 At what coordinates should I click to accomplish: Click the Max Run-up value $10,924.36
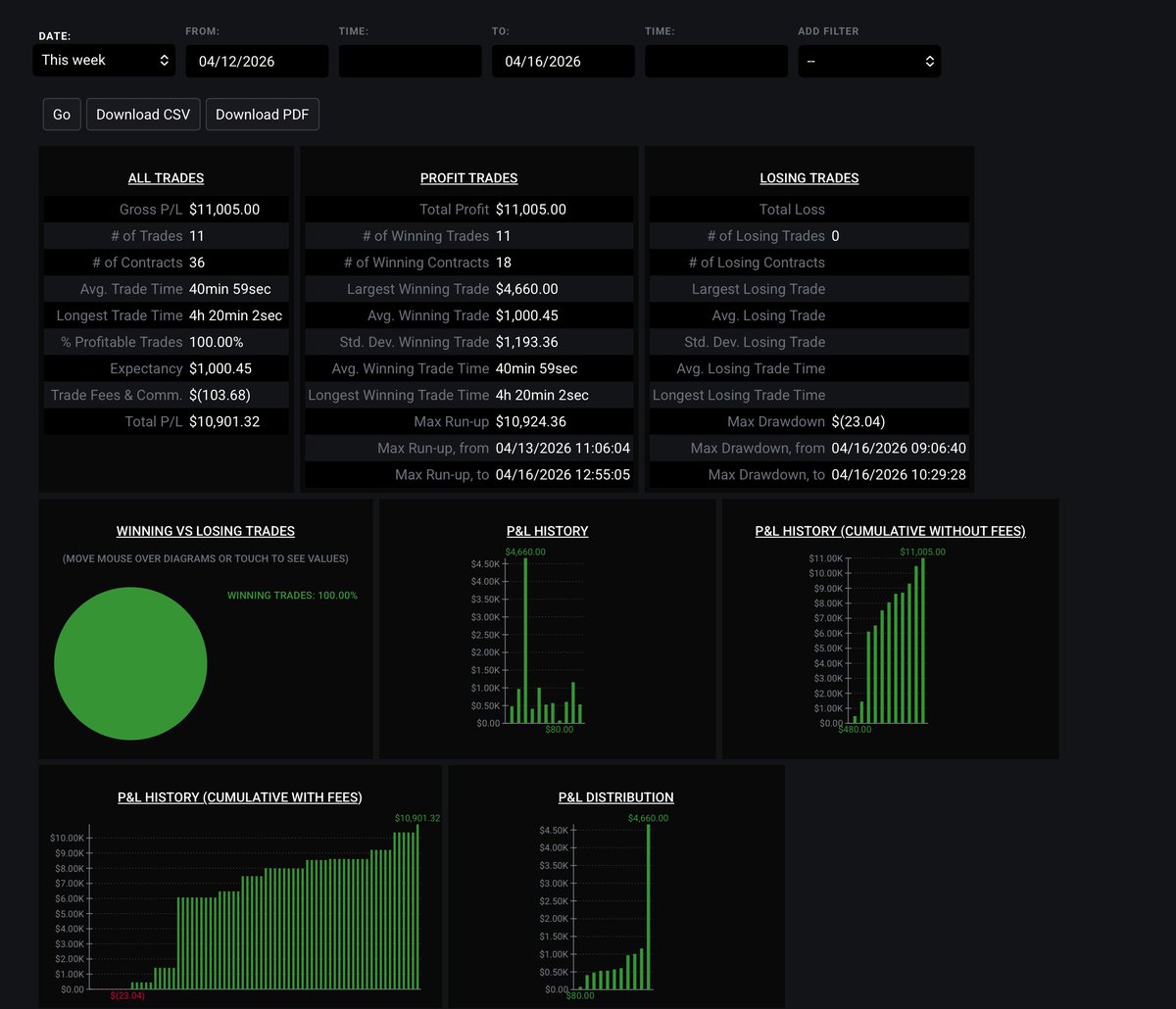tap(531, 421)
